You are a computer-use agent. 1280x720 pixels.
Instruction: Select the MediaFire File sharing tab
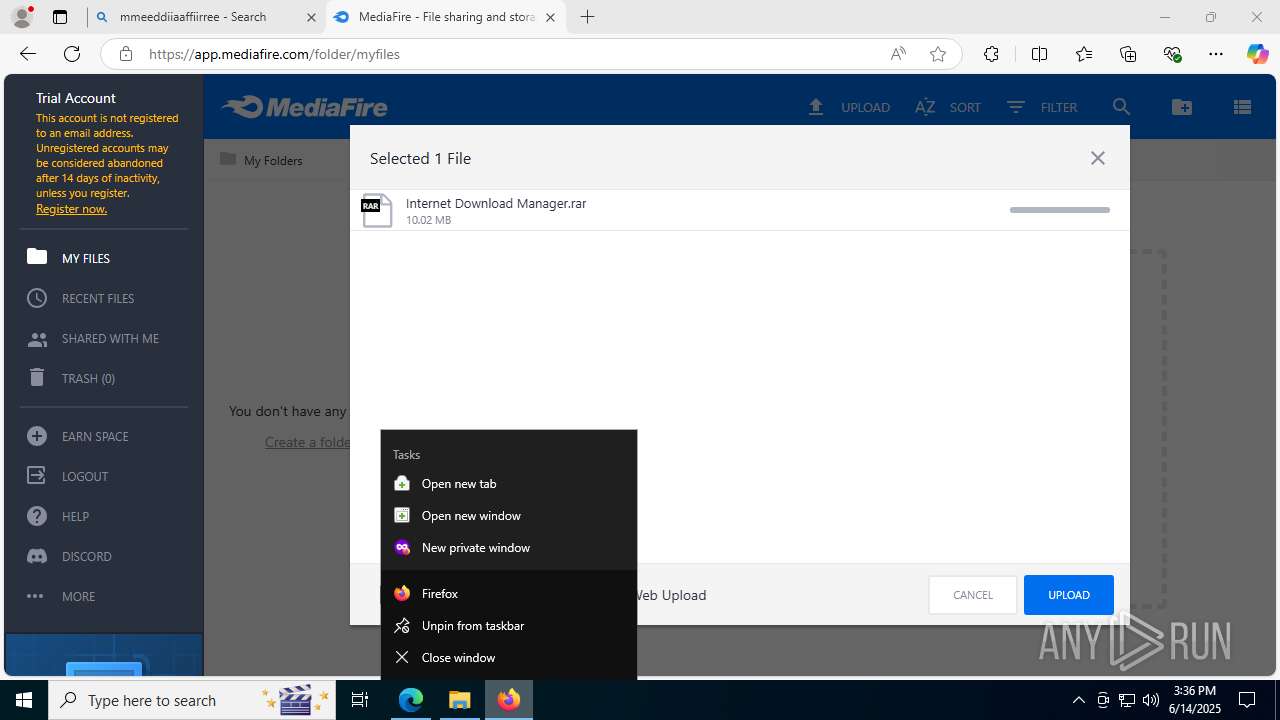pyautogui.click(x=448, y=17)
